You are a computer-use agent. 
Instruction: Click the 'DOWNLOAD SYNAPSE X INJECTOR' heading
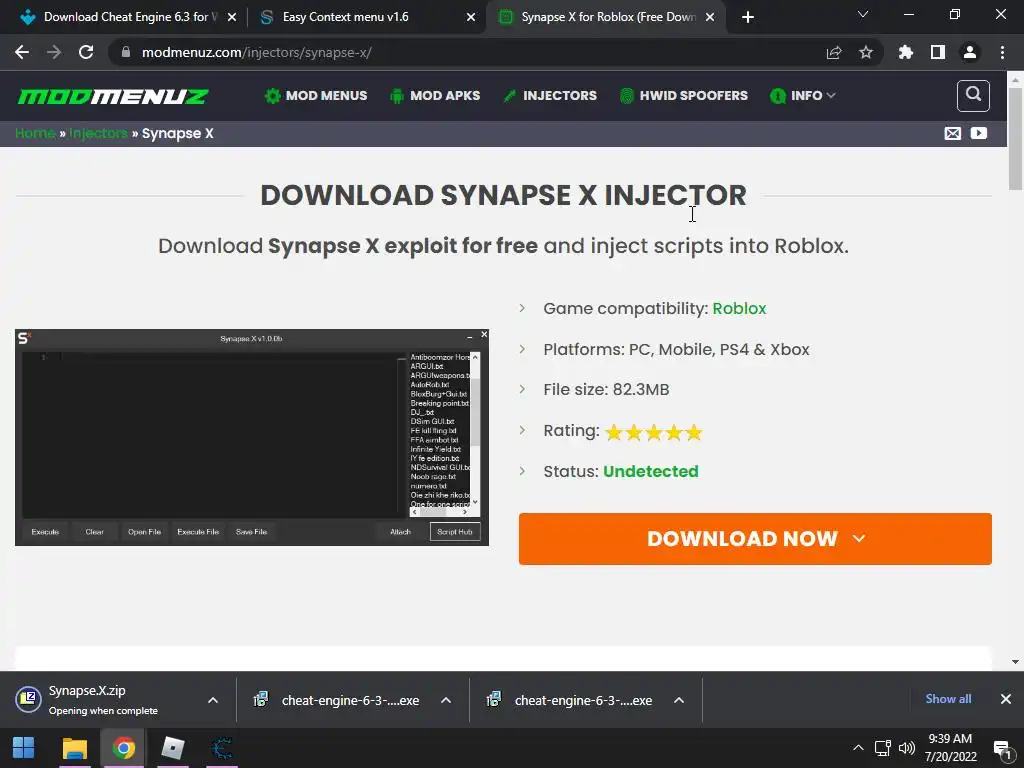pos(504,195)
